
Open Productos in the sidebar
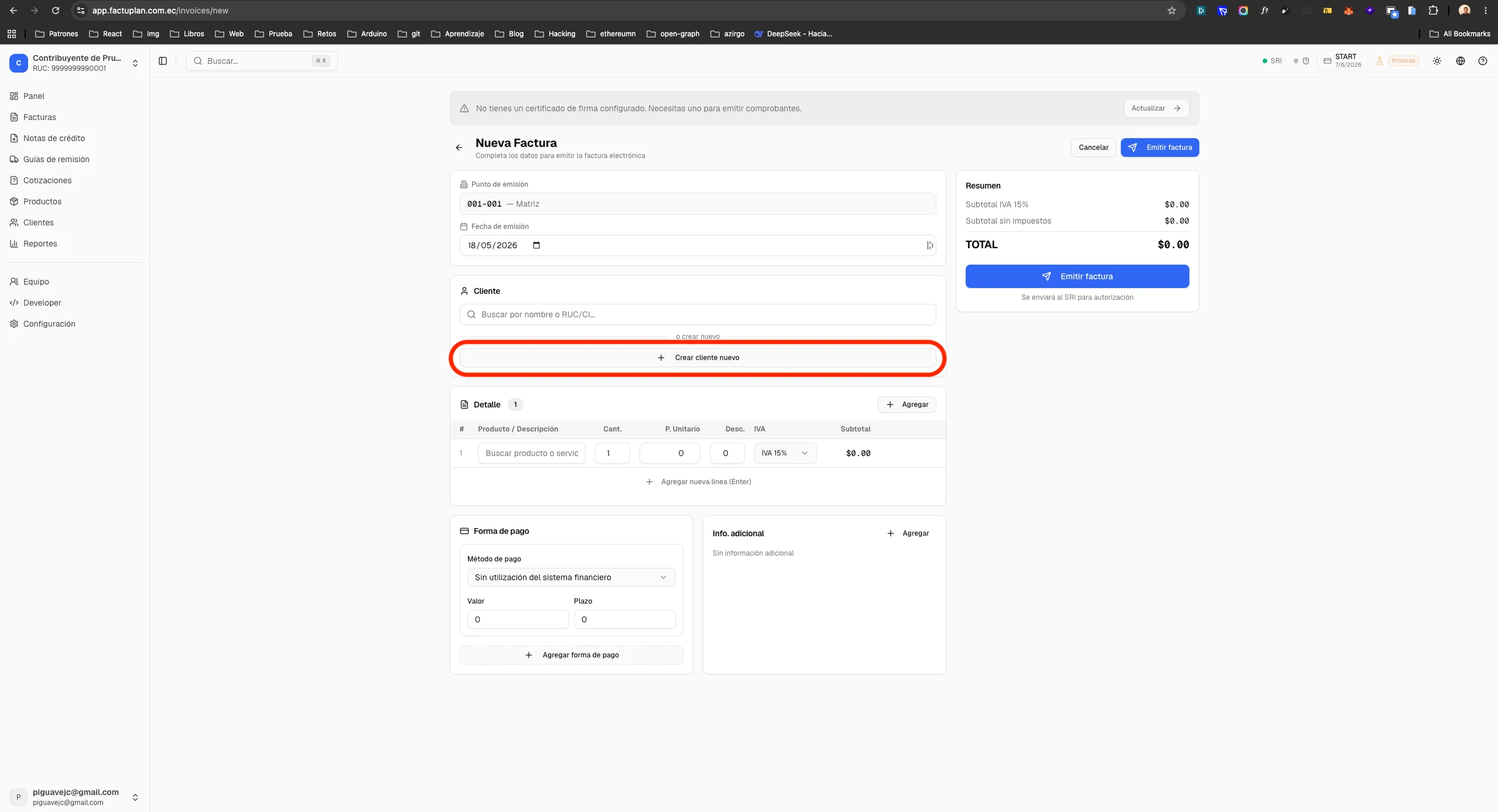[x=42, y=201]
